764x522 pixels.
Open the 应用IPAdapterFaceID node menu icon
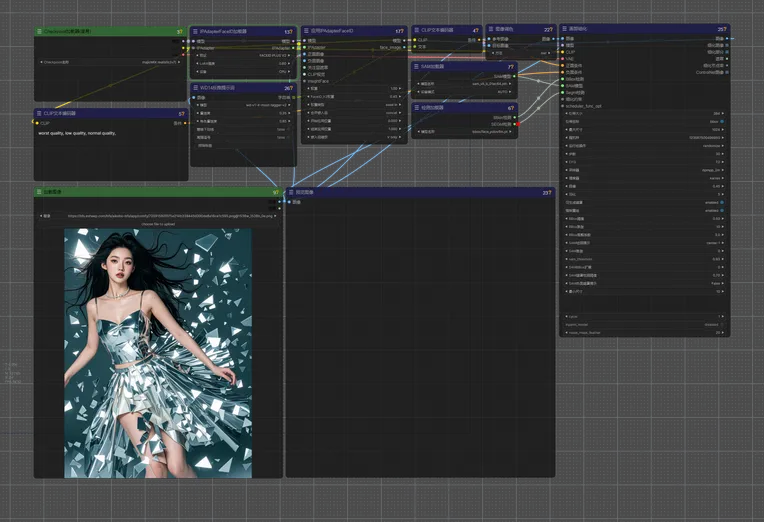tap(306, 31)
